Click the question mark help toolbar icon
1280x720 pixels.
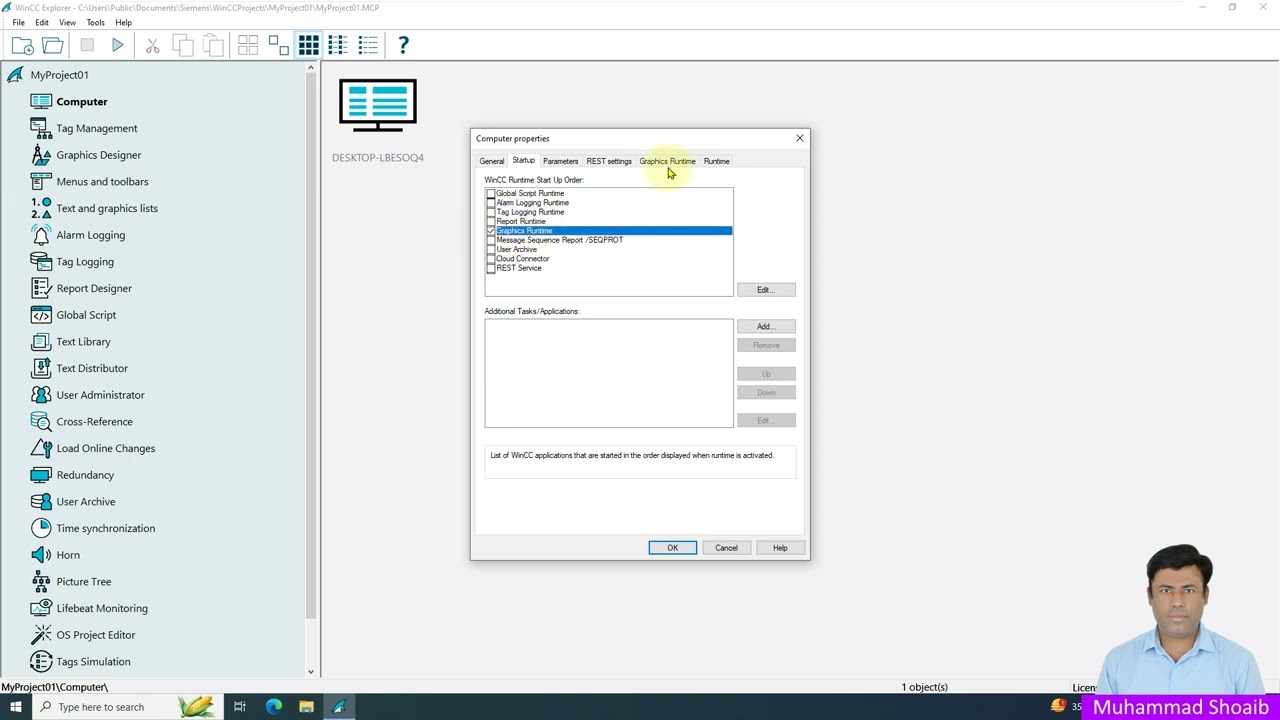pos(403,45)
